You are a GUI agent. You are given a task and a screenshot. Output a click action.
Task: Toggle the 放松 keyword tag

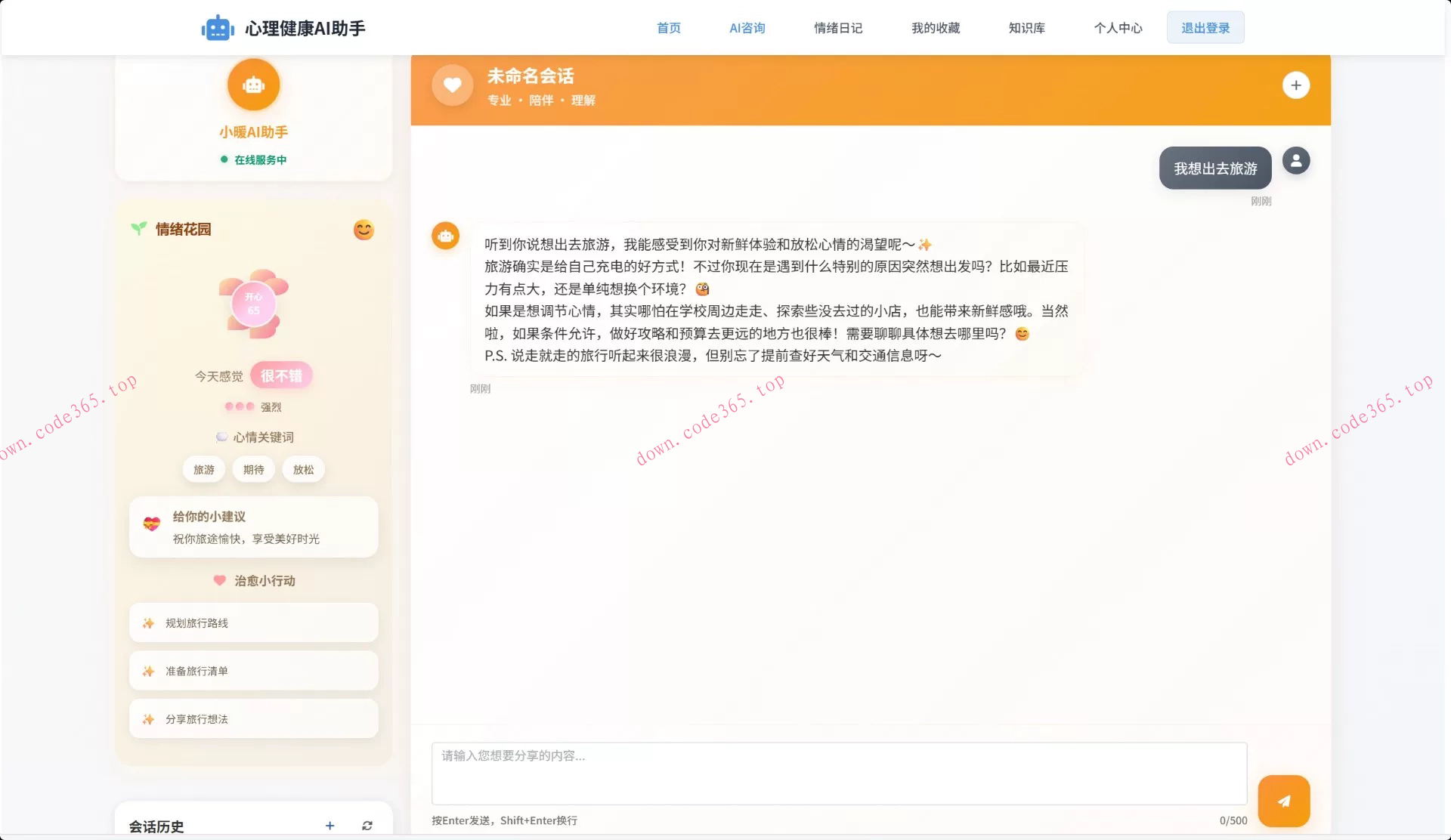tap(303, 469)
